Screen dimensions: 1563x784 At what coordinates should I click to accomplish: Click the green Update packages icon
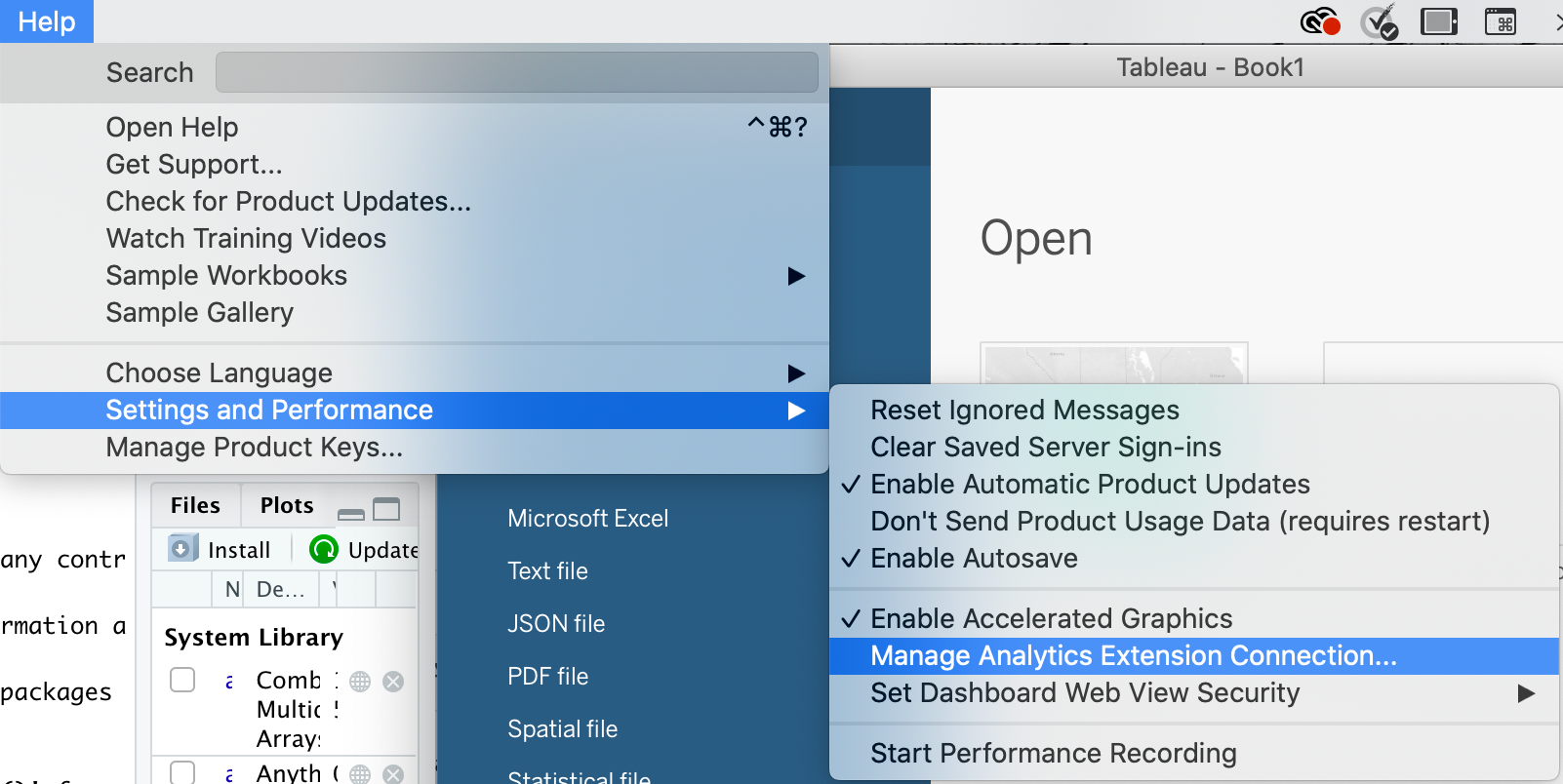click(x=323, y=550)
